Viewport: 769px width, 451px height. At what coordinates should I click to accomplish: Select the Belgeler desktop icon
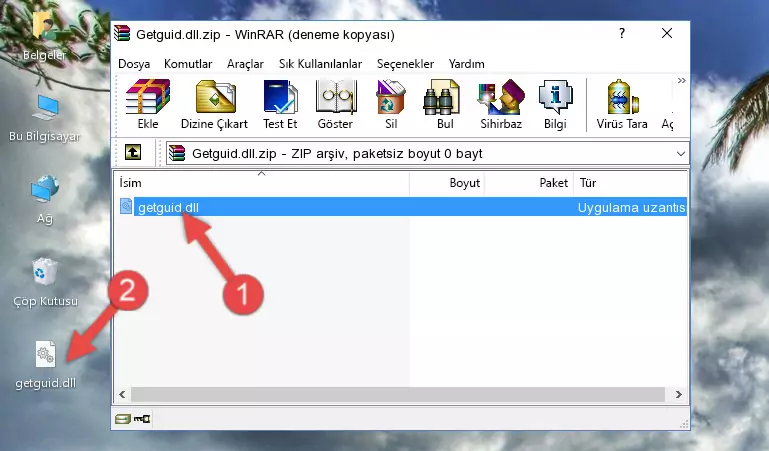tap(45, 35)
